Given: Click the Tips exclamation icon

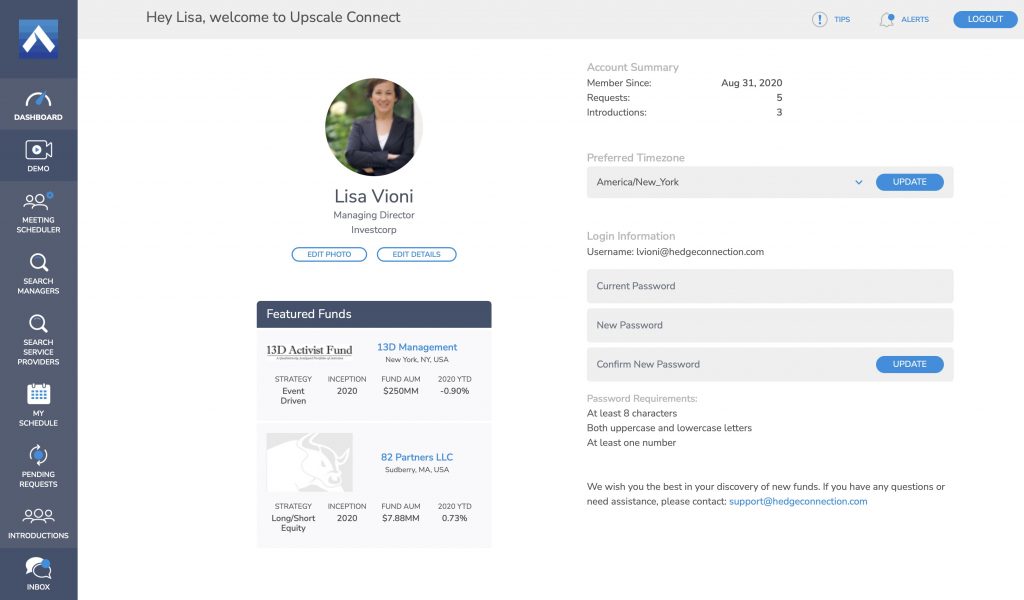Looking at the screenshot, I should click(x=820, y=19).
